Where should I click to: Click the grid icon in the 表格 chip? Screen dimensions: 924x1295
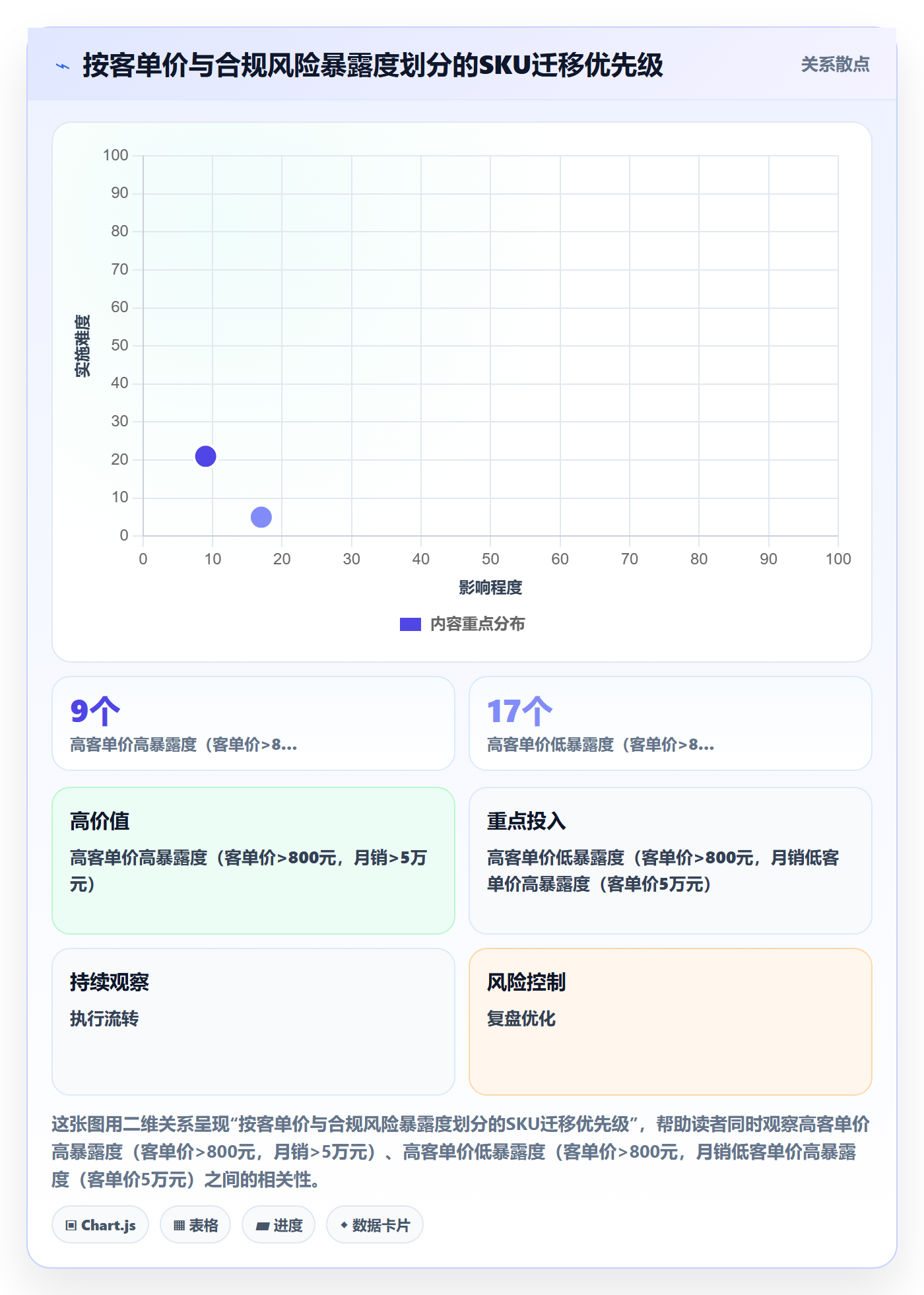pos(180,1226)
